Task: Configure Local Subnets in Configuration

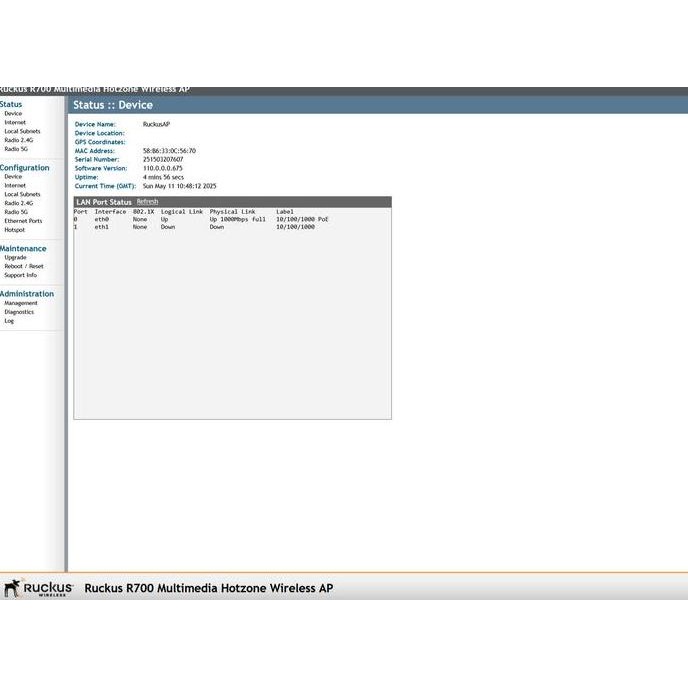Action: (22, 195)
